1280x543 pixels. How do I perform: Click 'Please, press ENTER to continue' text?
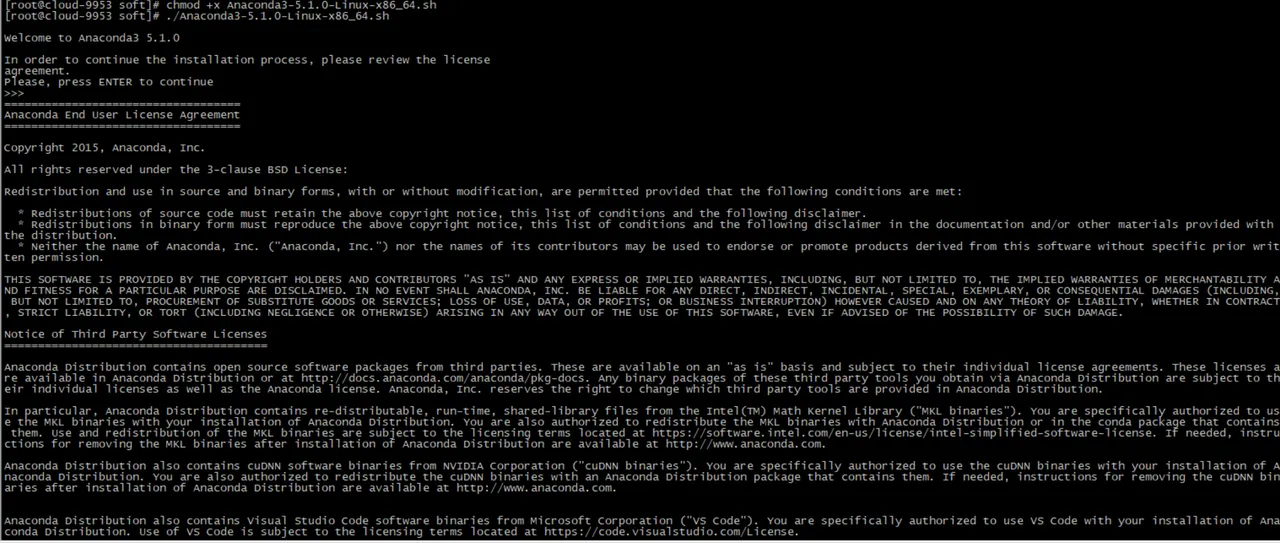(x=108, y=82)
